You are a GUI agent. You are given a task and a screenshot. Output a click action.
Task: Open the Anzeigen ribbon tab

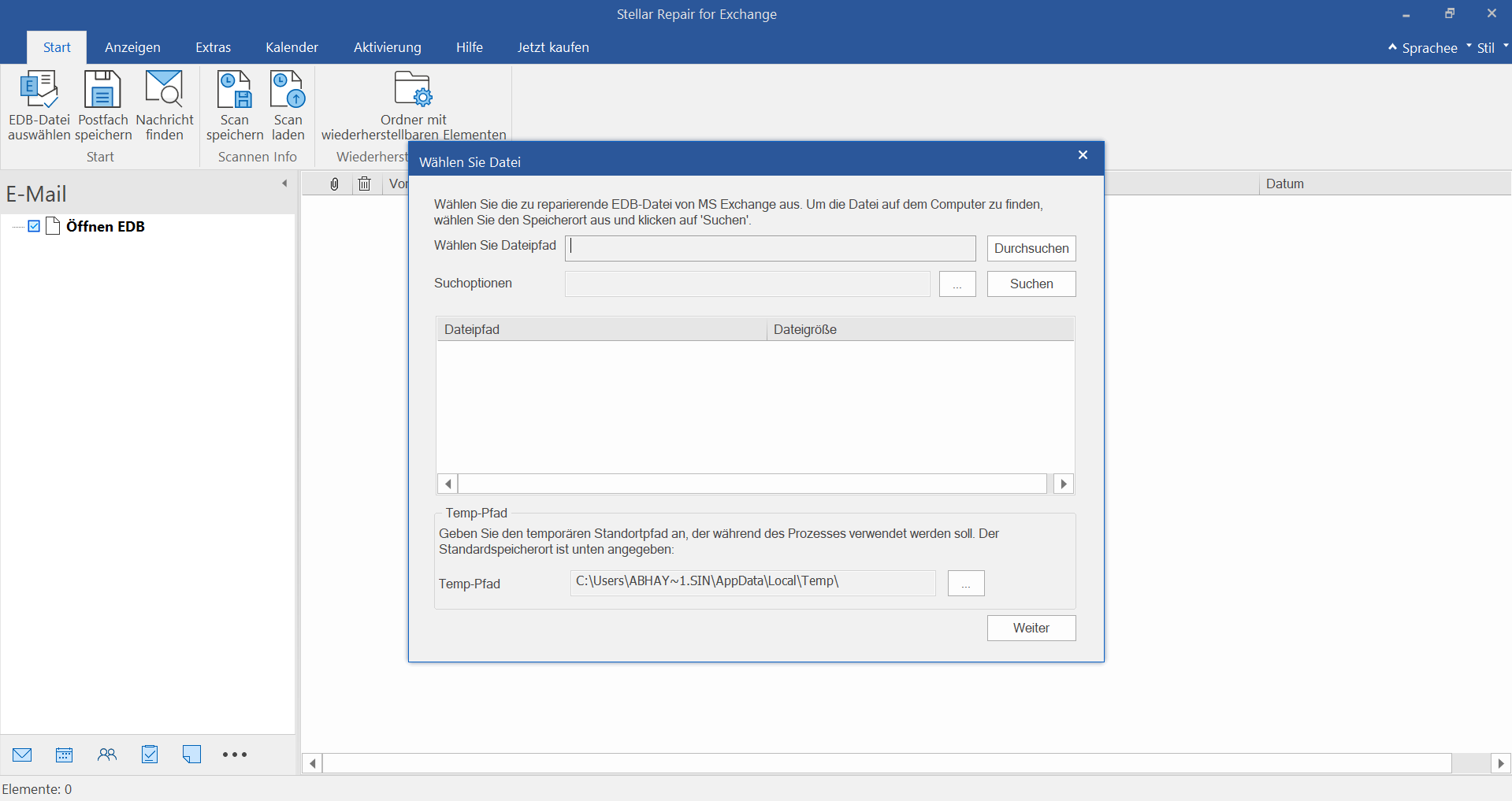[x=132, y=47]
